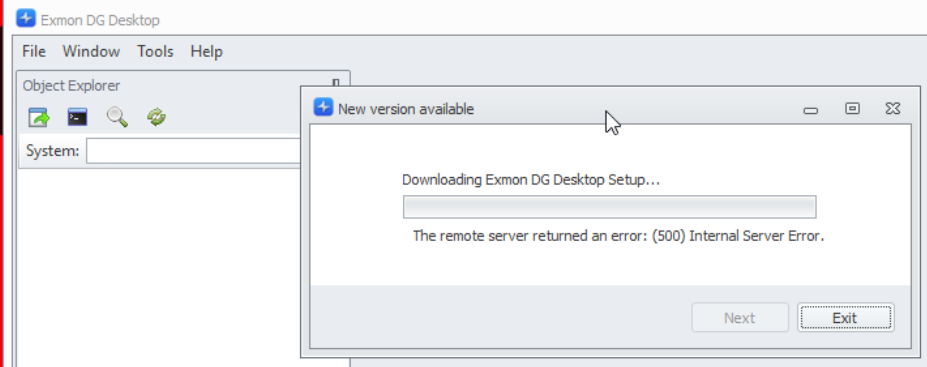Screen dimensions: 927x367
Task: Click the Object Explorer panel header
Action: coord(184,86)
